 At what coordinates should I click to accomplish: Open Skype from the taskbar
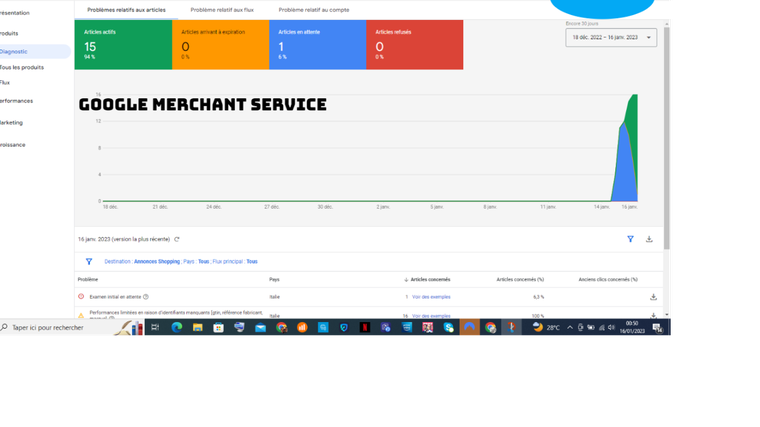click(448, 327)
